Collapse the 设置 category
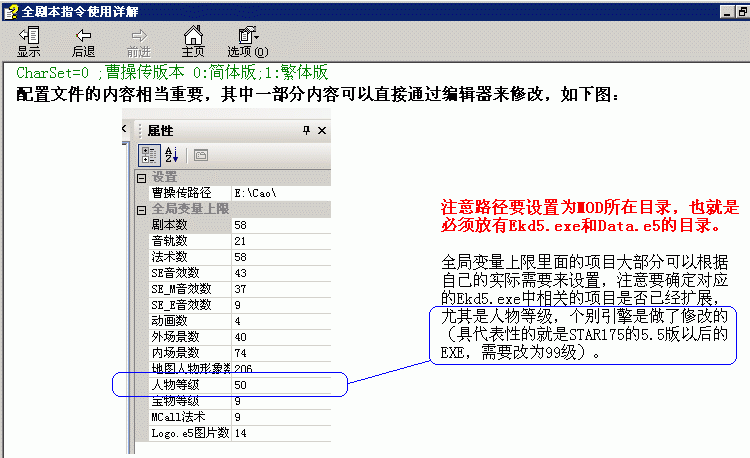Screen dimensions: 750x458 click(x=141, y=177)
